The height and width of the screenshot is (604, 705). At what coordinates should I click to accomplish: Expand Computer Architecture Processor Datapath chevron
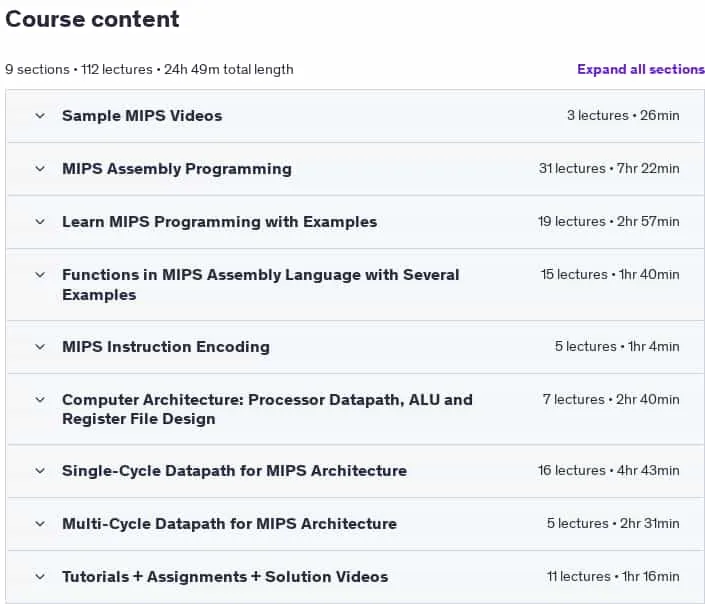40,400
